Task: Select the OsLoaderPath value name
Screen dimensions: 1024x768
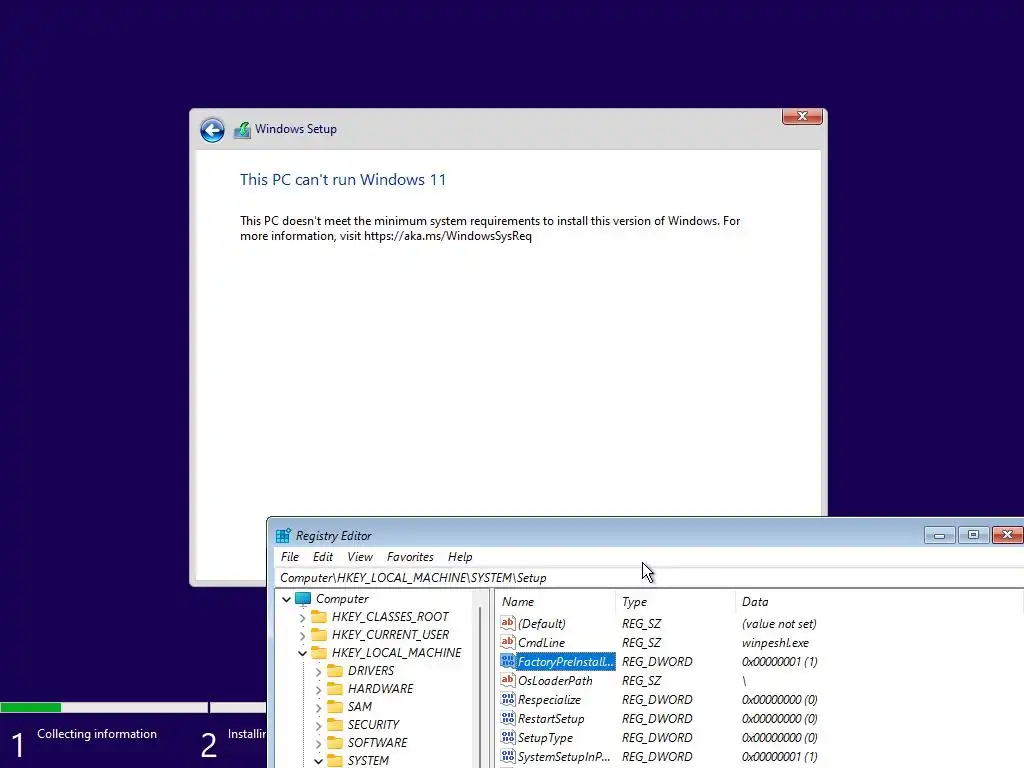Action: [555, 680]
